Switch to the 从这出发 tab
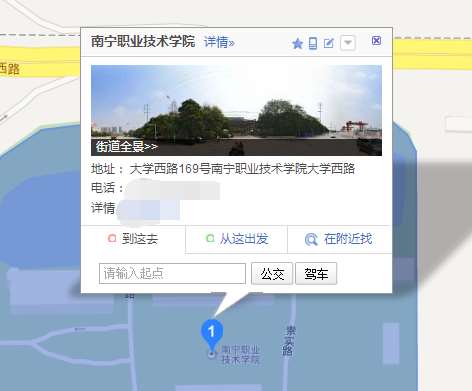472x391 pixels. 236,239
